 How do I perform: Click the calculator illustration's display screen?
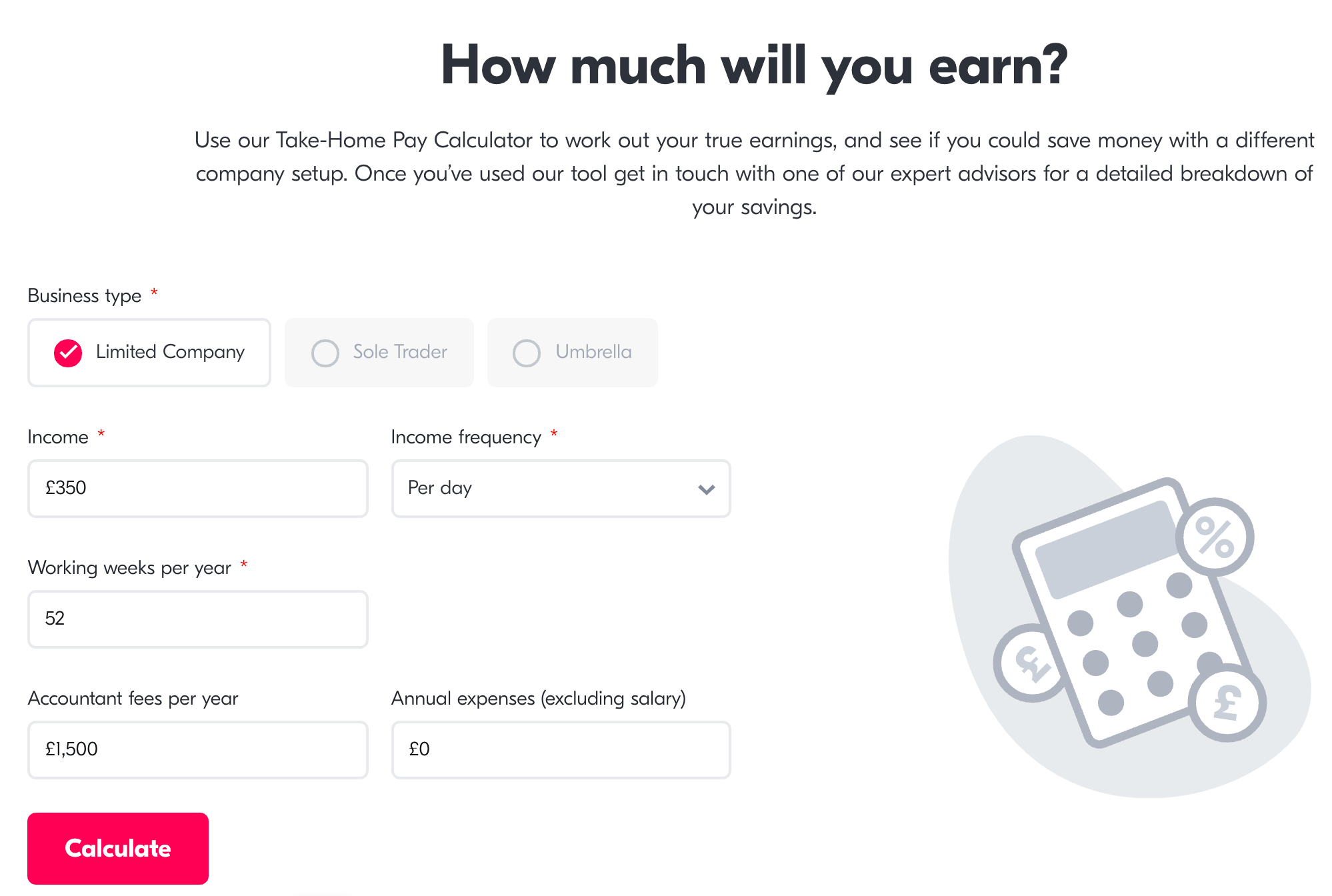tap(1105, 549)
